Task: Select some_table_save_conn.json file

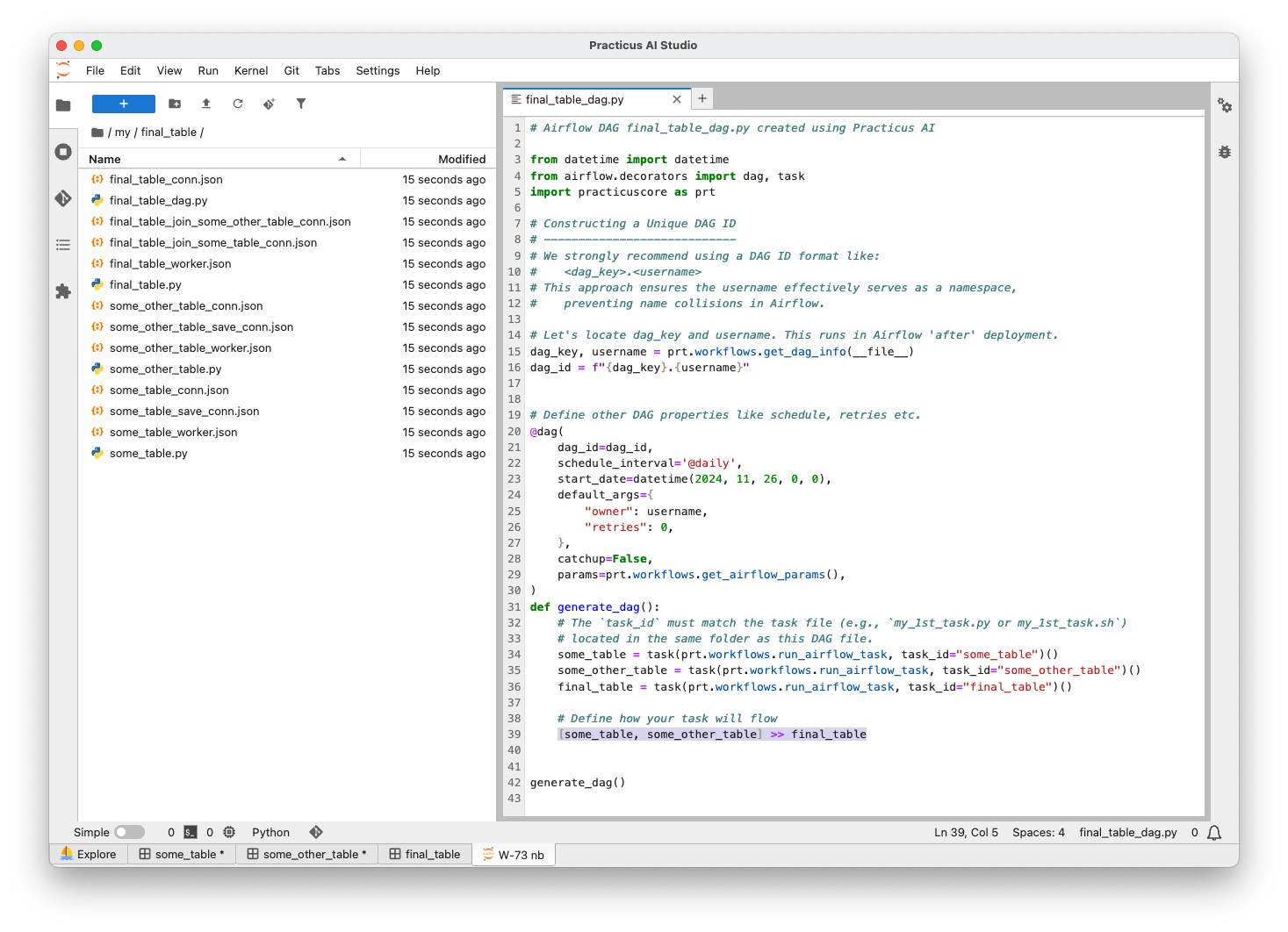Action: click(x=288, y=411)
